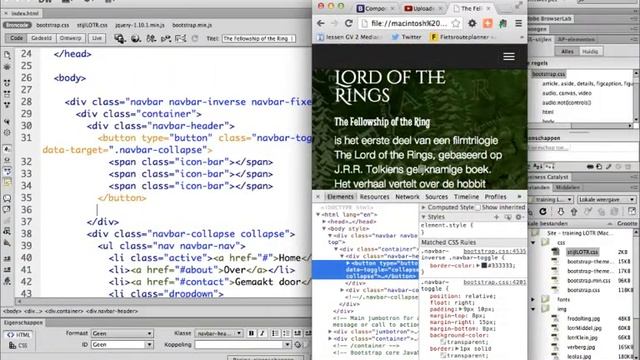The width and height of the screenshot is (640, 360).
Task: Open the Network tab in DevTools
Action: (407, 197)
